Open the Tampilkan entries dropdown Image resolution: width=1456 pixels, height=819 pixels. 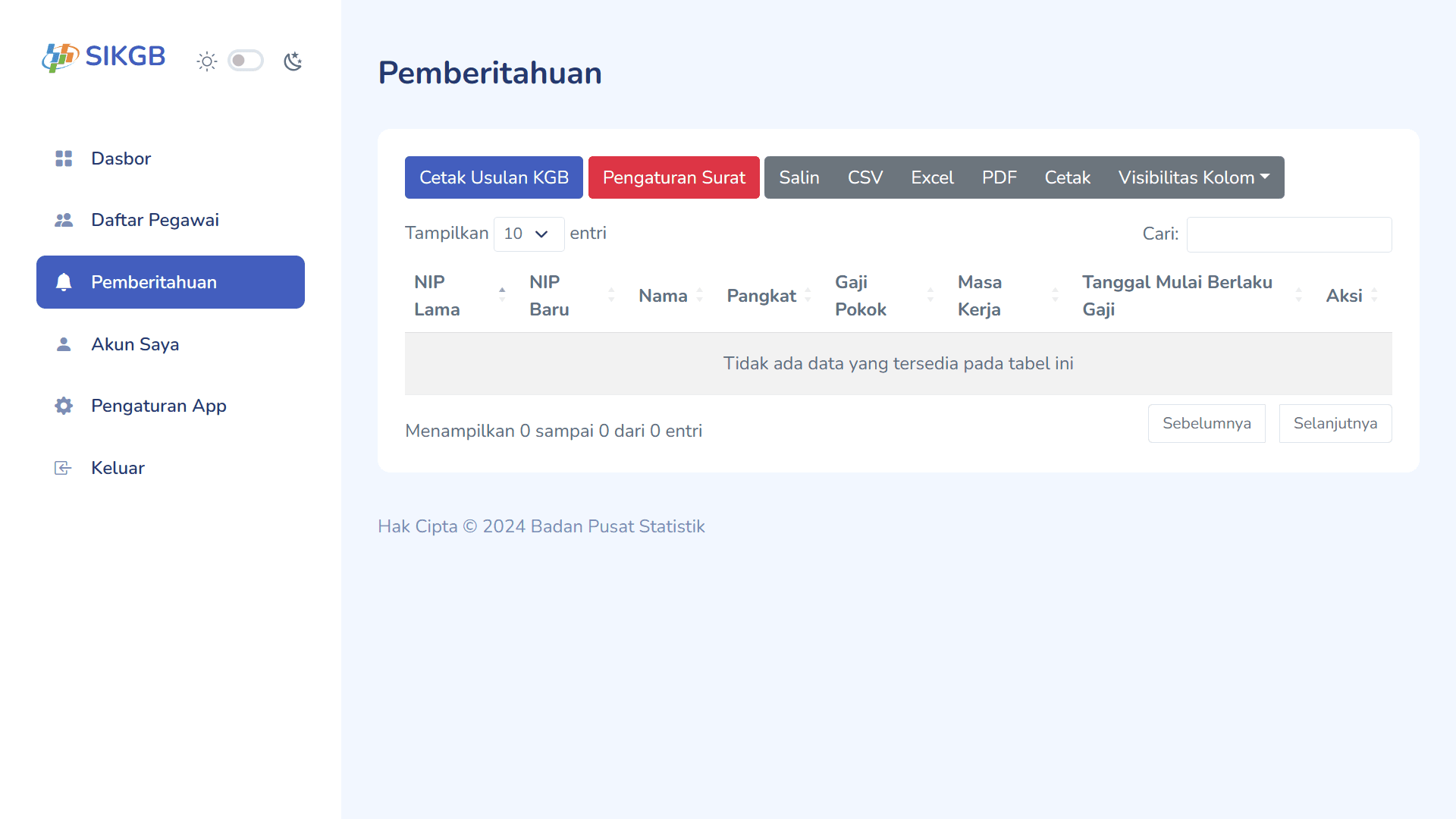click(529, 234)
